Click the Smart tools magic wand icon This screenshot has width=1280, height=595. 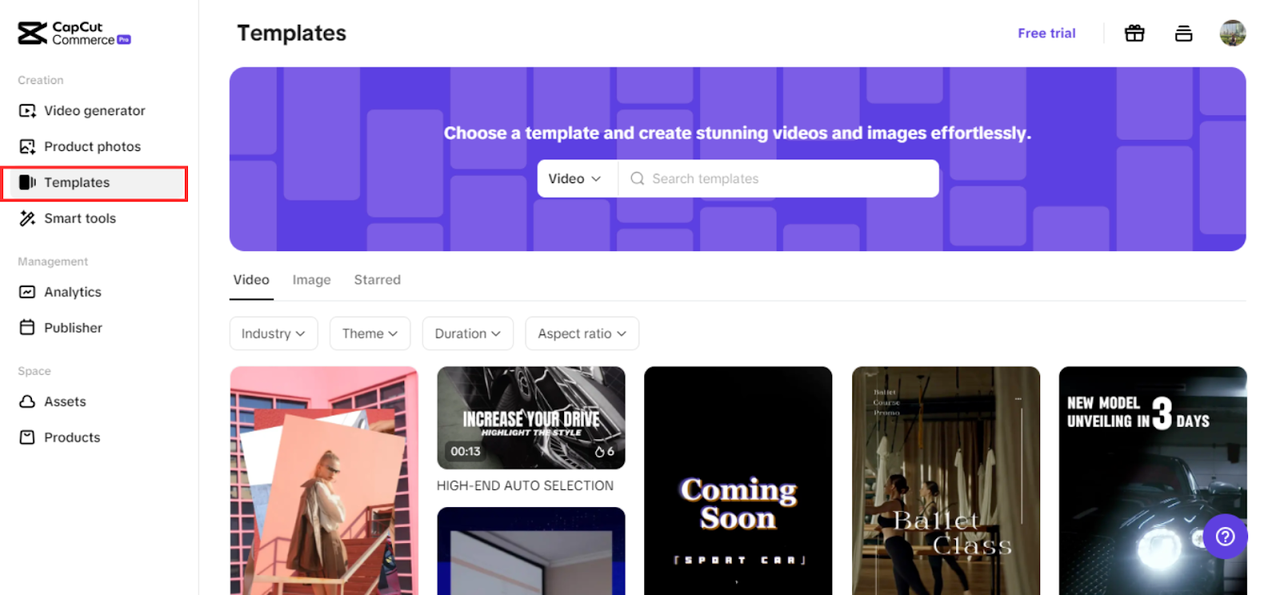point(27,219)
